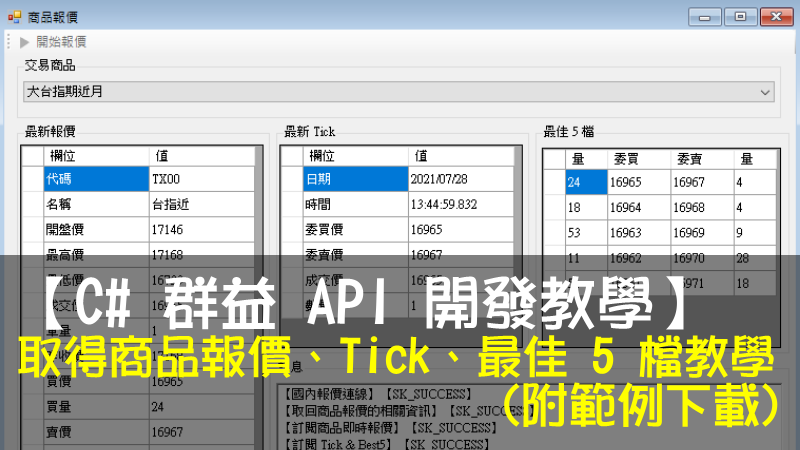800x450 pixels.
Task: Click the 16969 ask cell
Action: pyautogui.click(x=702, y=233)
